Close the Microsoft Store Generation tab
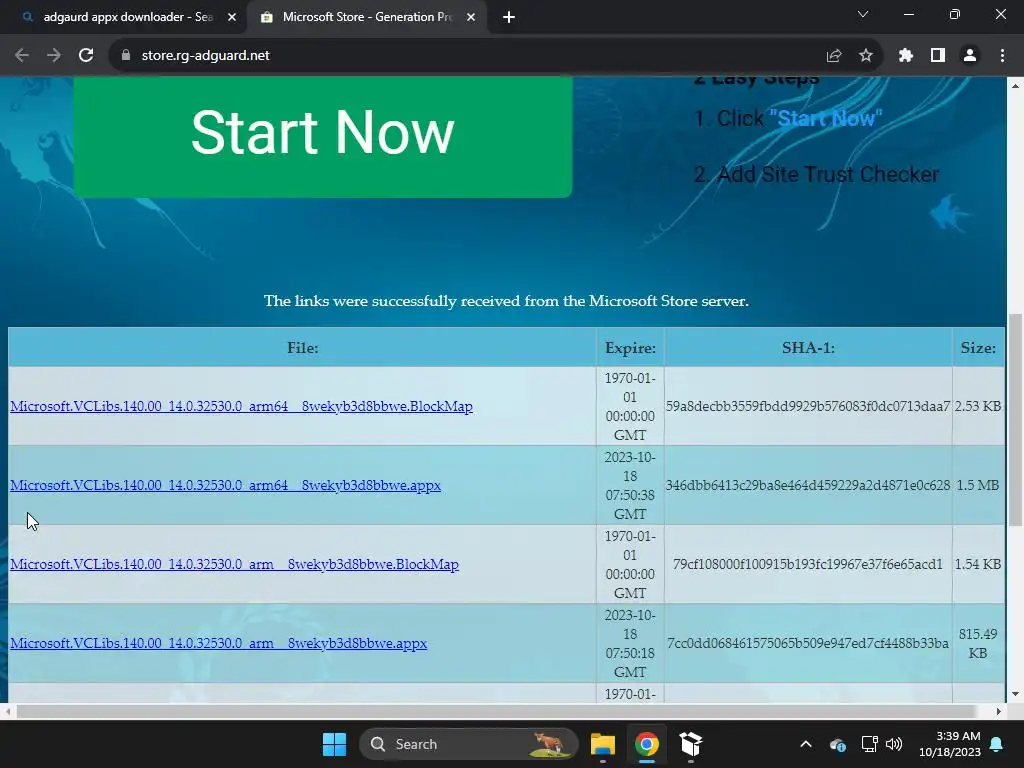 click(x=471, y=18)
